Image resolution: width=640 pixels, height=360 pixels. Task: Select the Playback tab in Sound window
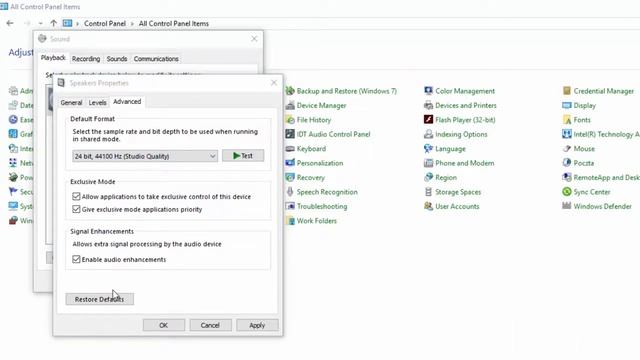(53, 58)
